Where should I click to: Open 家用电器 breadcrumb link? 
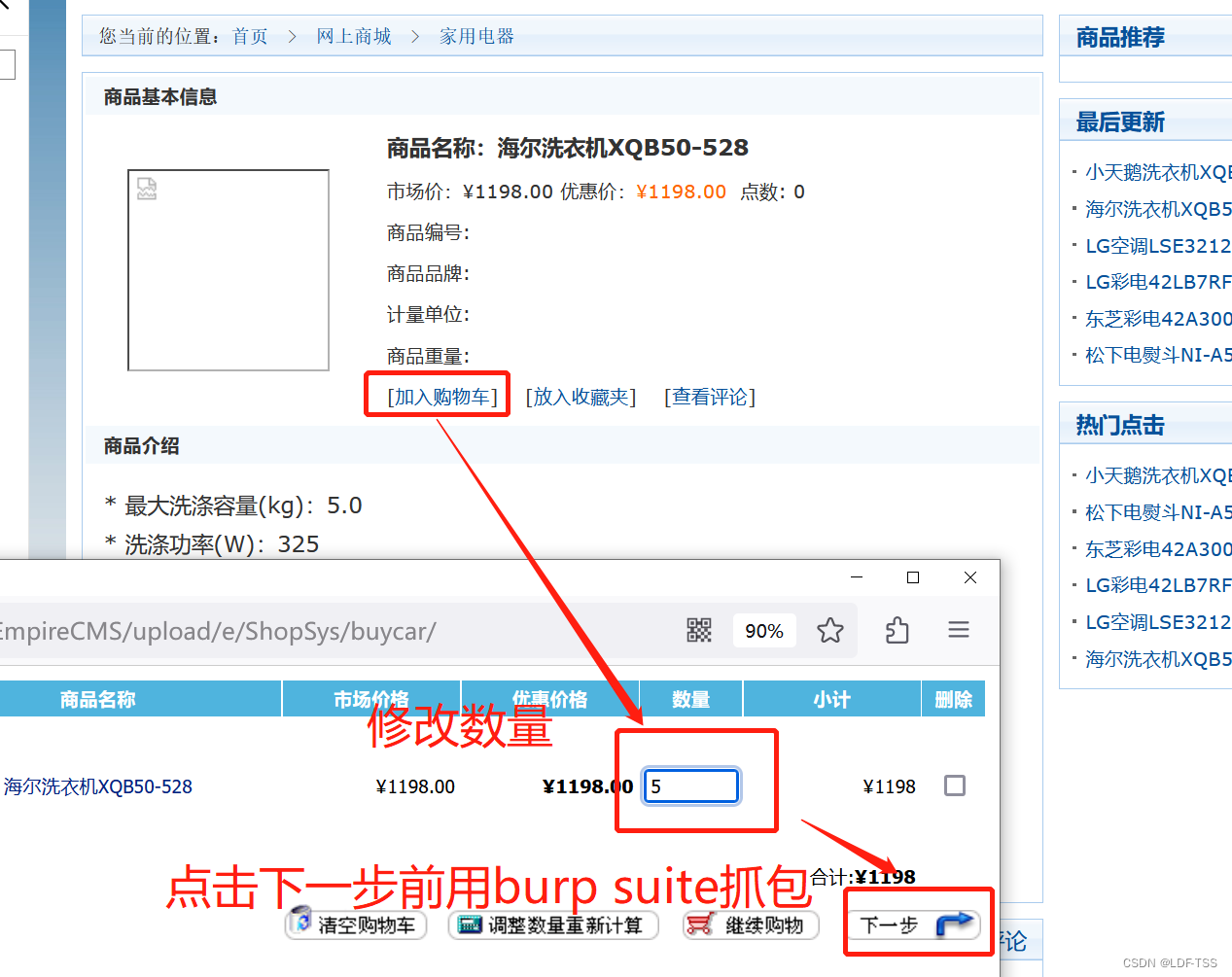pos(476,36)
